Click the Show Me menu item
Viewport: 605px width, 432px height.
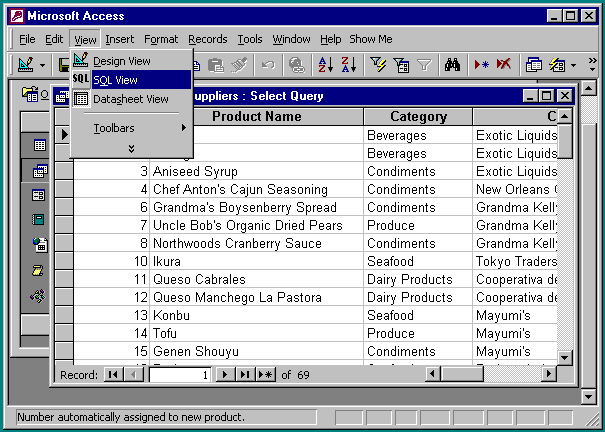[371, 39]
